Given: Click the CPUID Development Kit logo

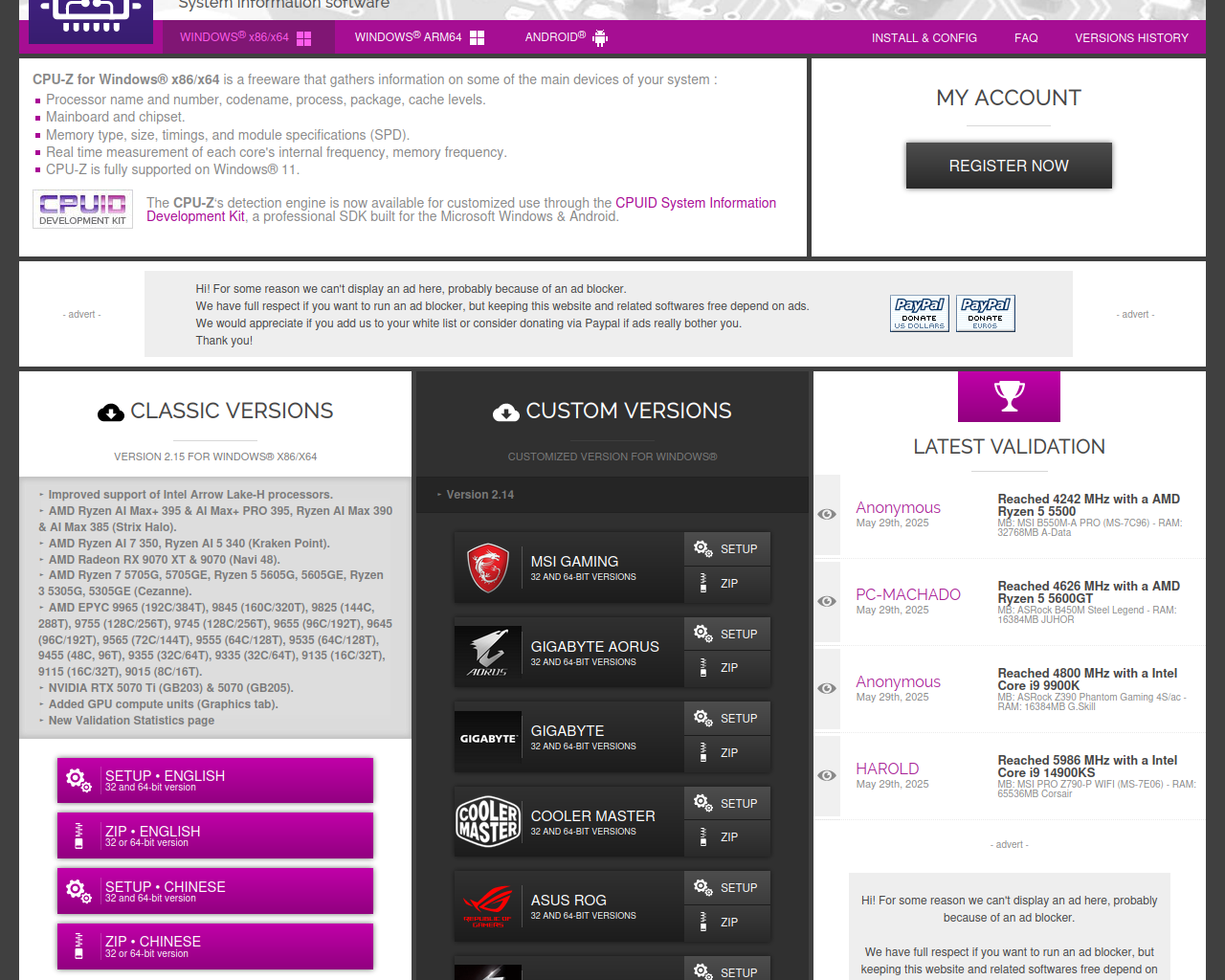Looking at the screenshot, I should pos(82,209).
